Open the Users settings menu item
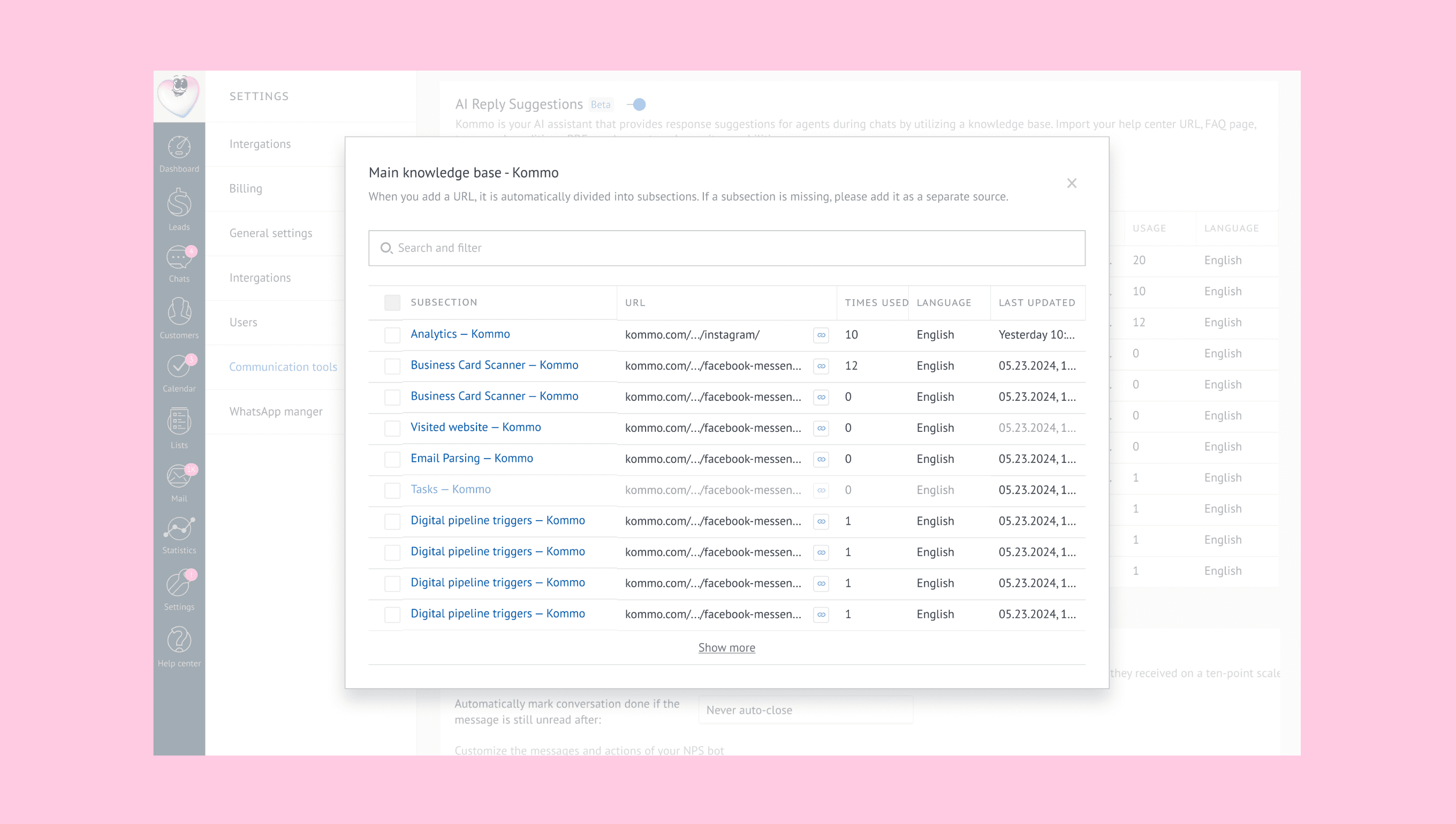 [244, 322]
